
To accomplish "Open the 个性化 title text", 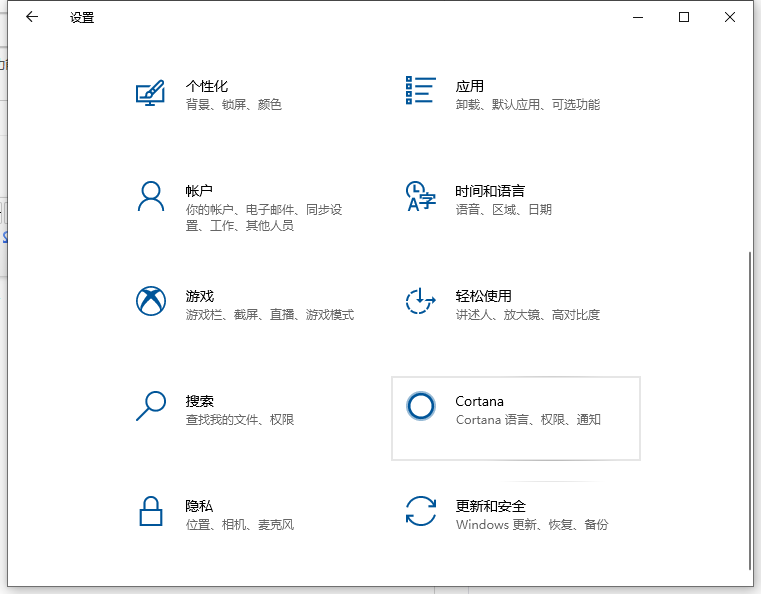I will pyautogui.click(x=206, y=87).
